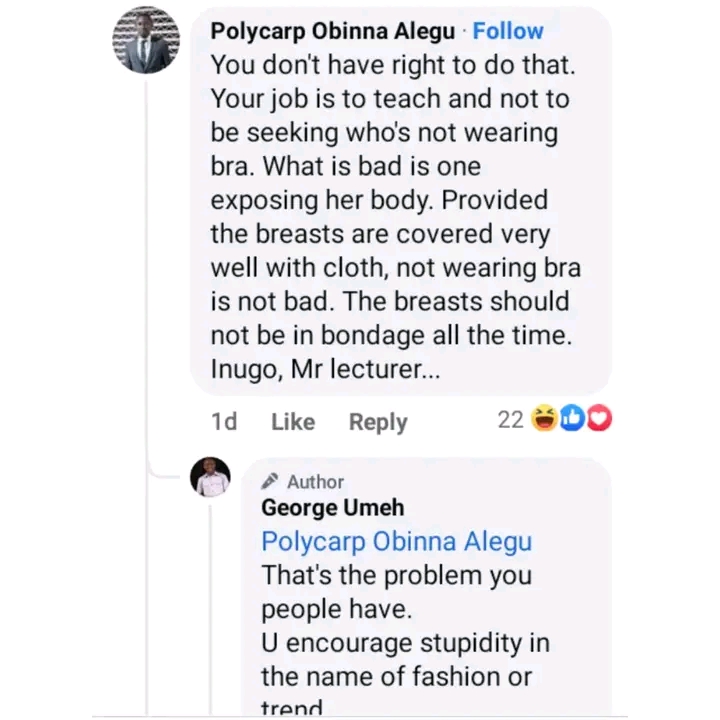The image size is (720, 720).
Task: Reply to Polycarp's comment
Action: coord(378,422)
